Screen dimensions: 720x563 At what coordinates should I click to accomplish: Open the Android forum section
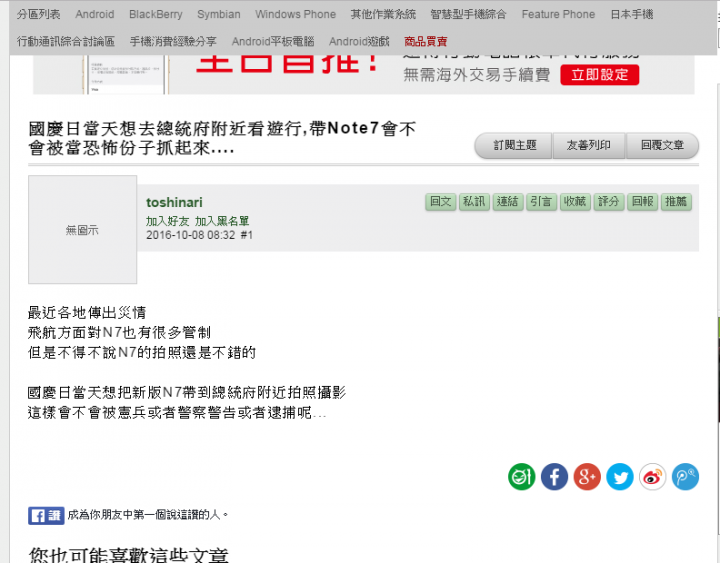pyautogui.click(x=95, y=14)
